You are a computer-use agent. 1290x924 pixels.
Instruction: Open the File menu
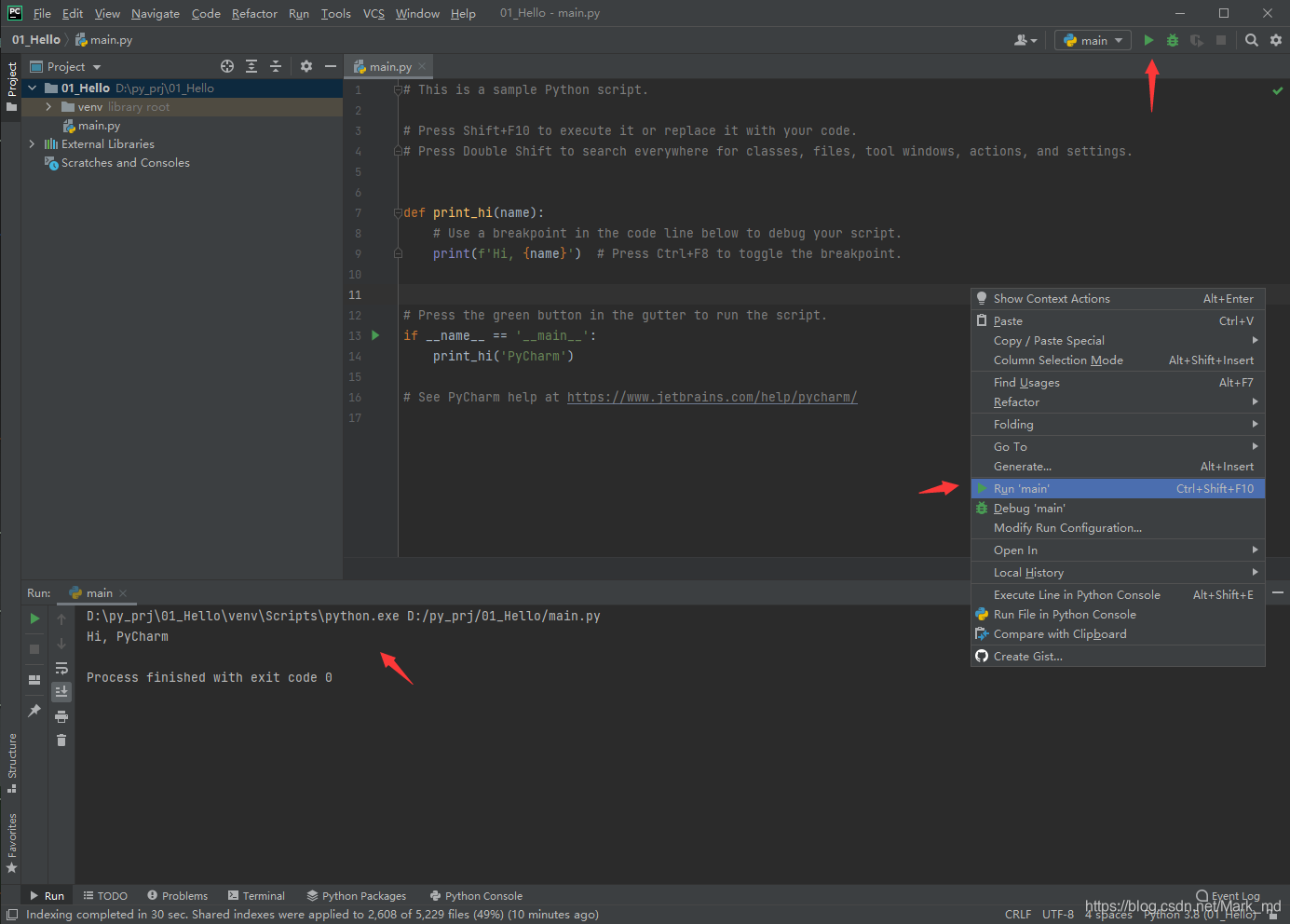click(42, 13)
